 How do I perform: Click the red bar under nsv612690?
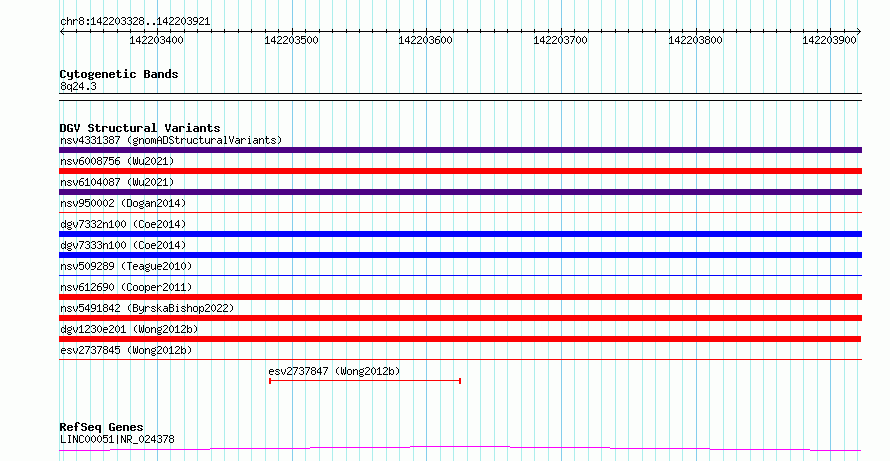[x=460, y=297]
